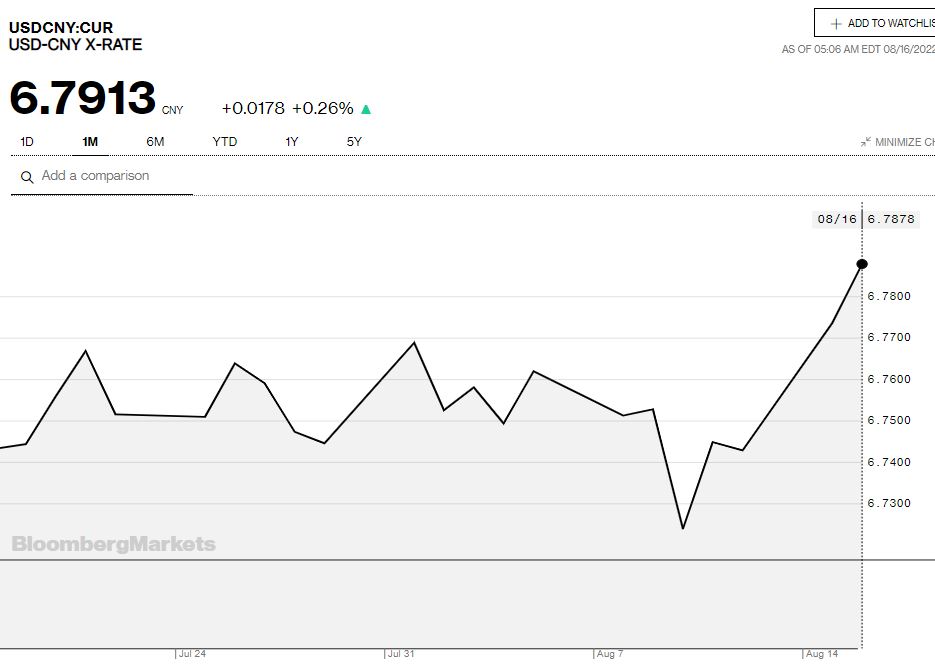The image size is (935, 666).
Task: Click the Jul 24 date marker
Action: (192, 654)
